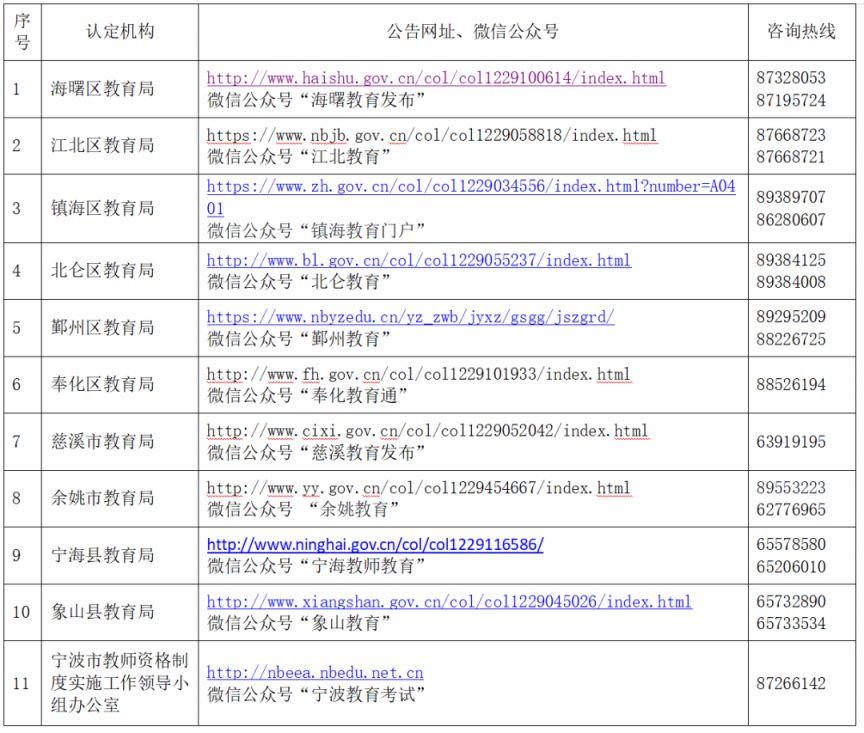Click hotline number 87266142

(x=791, y=683)
